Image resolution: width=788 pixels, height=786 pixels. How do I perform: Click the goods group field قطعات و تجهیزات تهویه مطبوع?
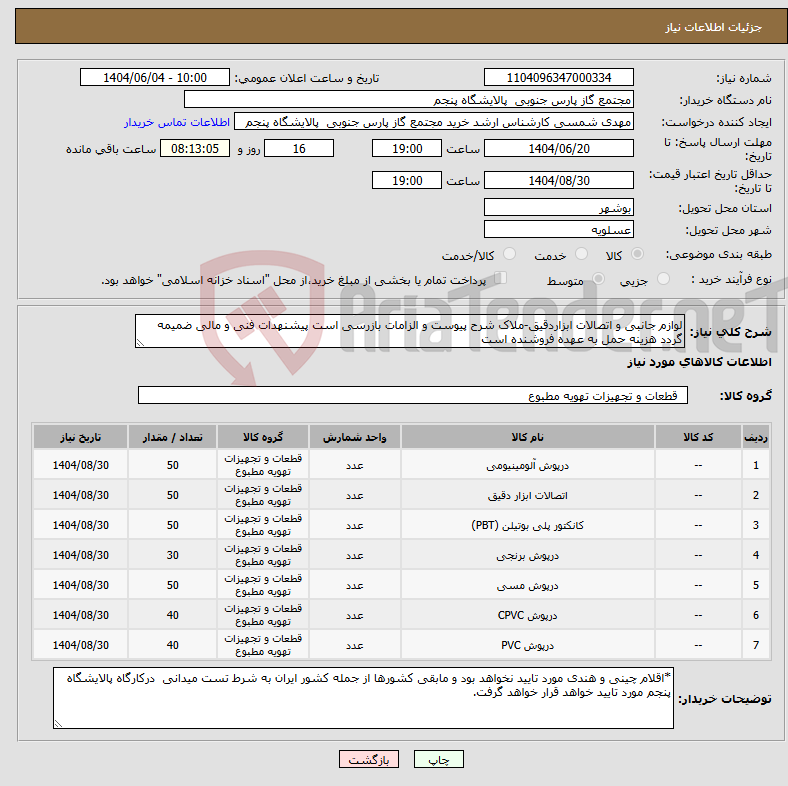pyautogui.click(x=413, y=396)
